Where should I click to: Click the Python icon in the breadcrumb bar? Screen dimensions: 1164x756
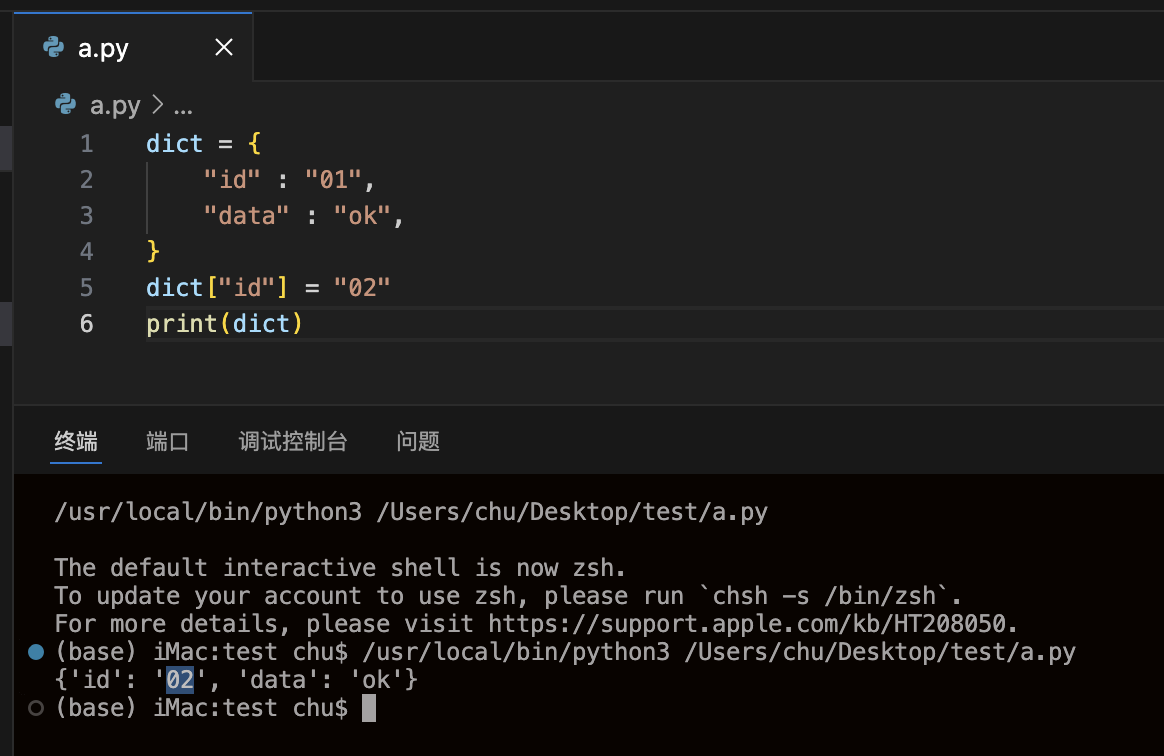pos(66,104)
